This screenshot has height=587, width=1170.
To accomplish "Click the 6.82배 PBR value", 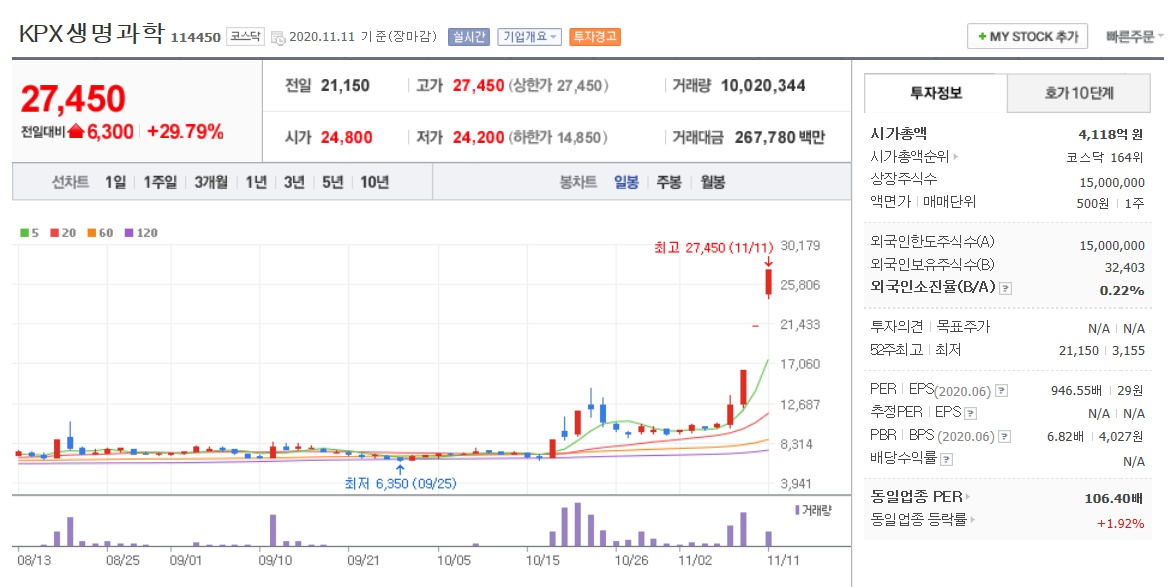I will 1066,436.
